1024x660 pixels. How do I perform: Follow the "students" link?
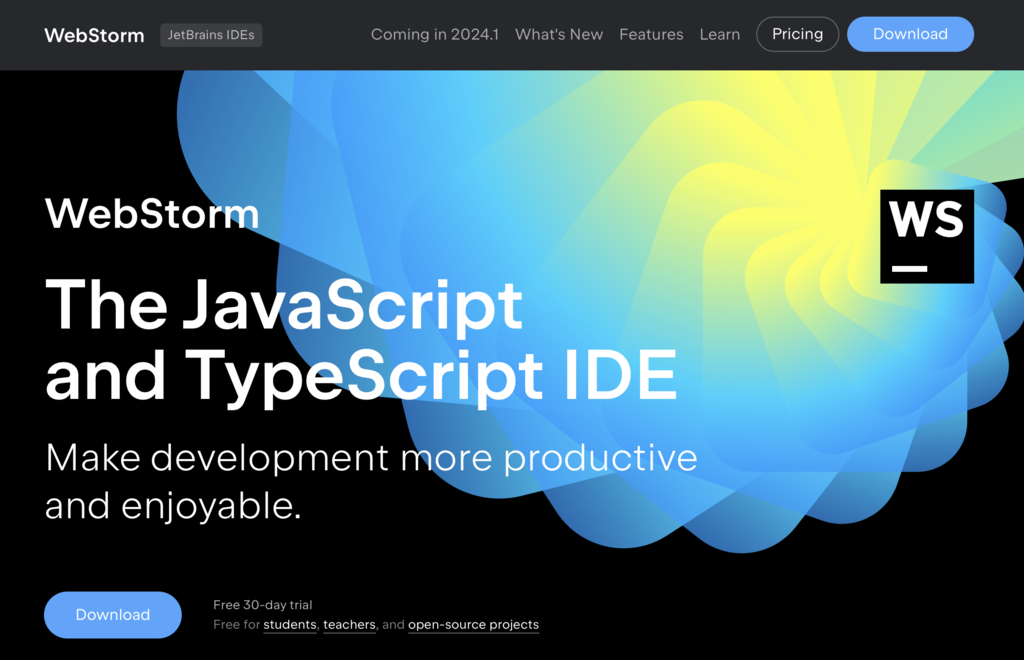click(289, 624)
